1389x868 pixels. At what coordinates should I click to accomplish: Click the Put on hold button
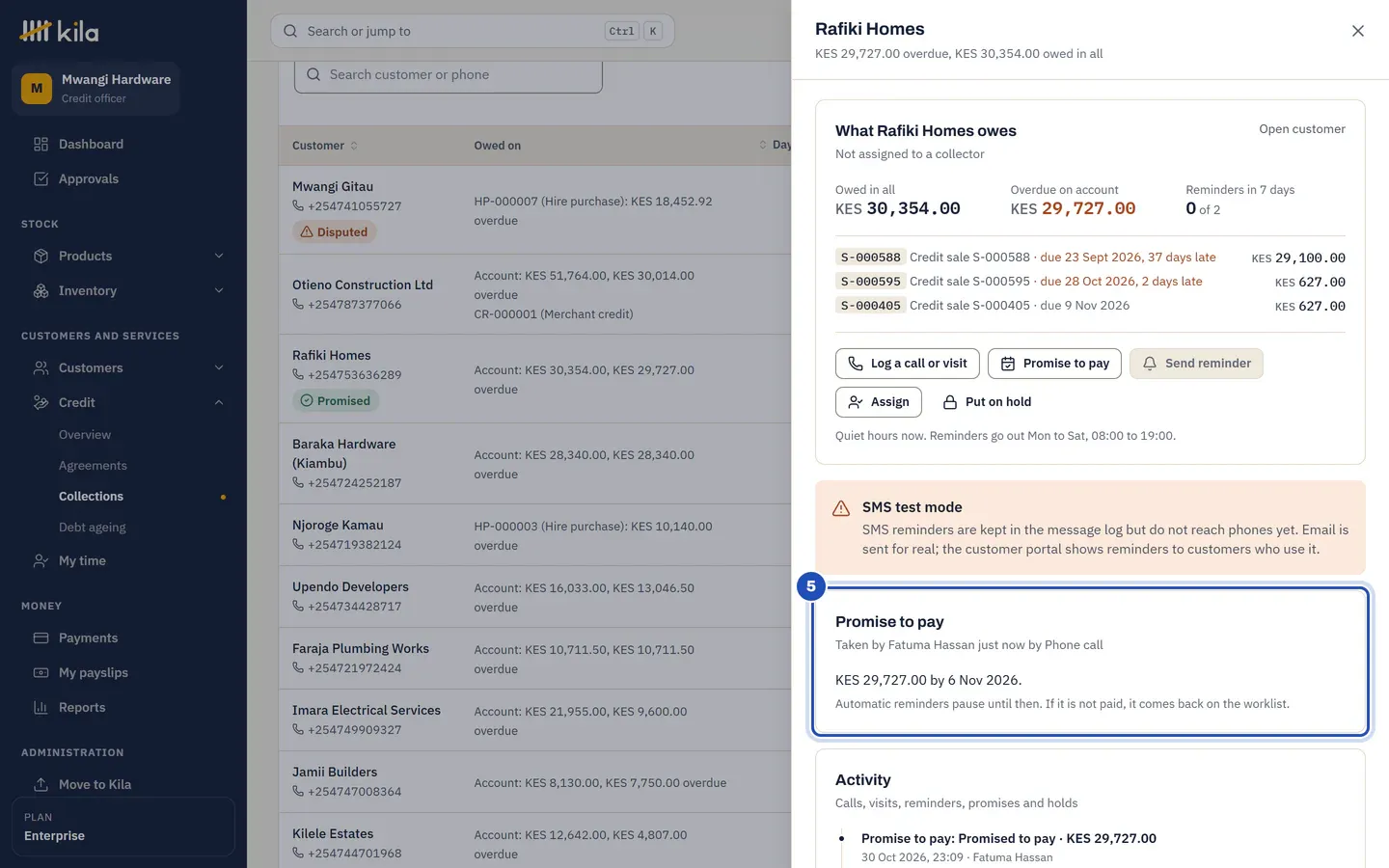[987, 402]
